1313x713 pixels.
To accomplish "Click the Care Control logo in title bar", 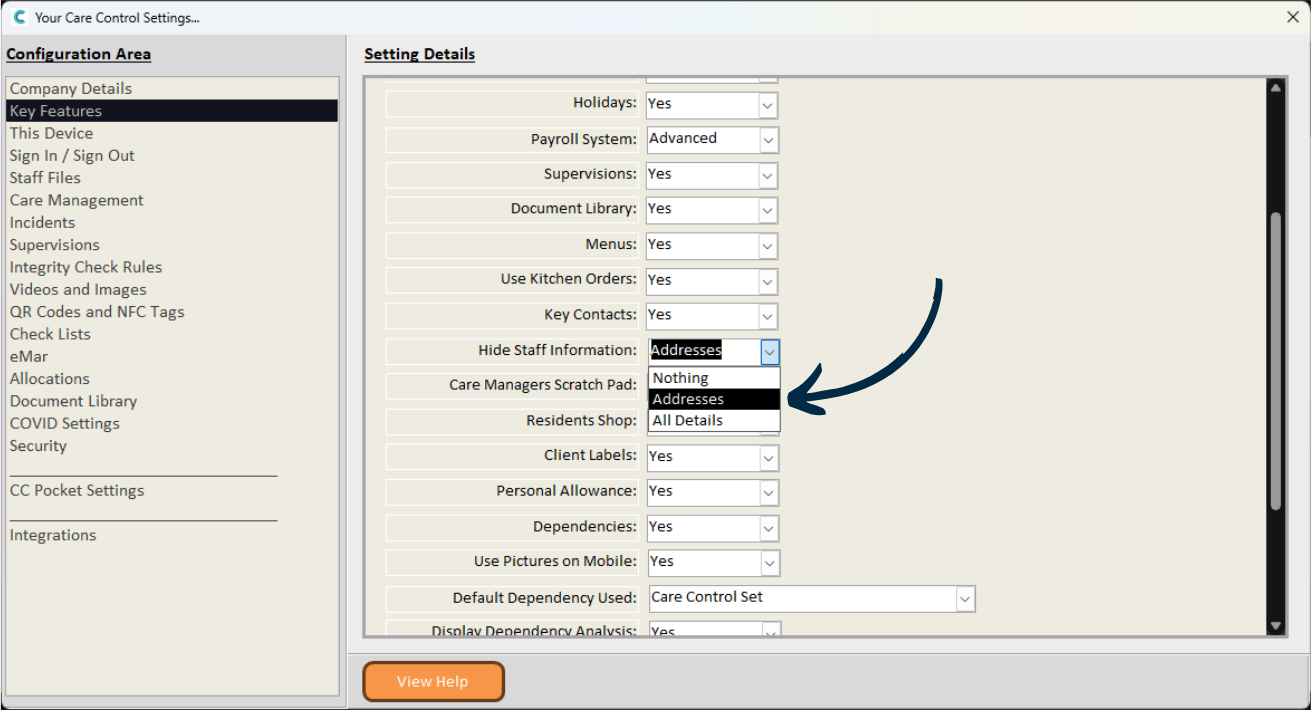I will [19, 17].
